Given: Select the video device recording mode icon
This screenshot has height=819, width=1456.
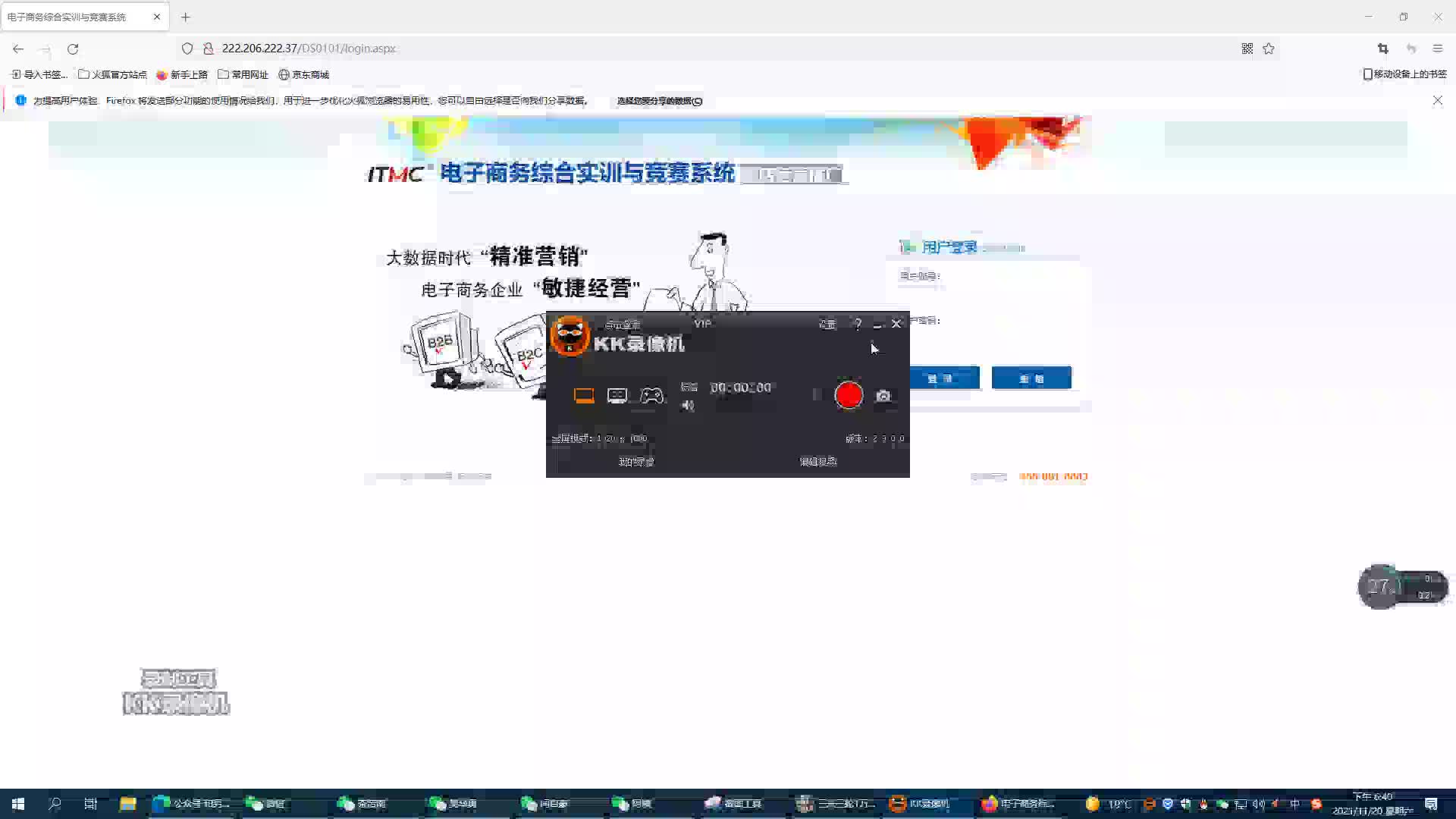Looking at the screenshot, I should coord(617,395).
